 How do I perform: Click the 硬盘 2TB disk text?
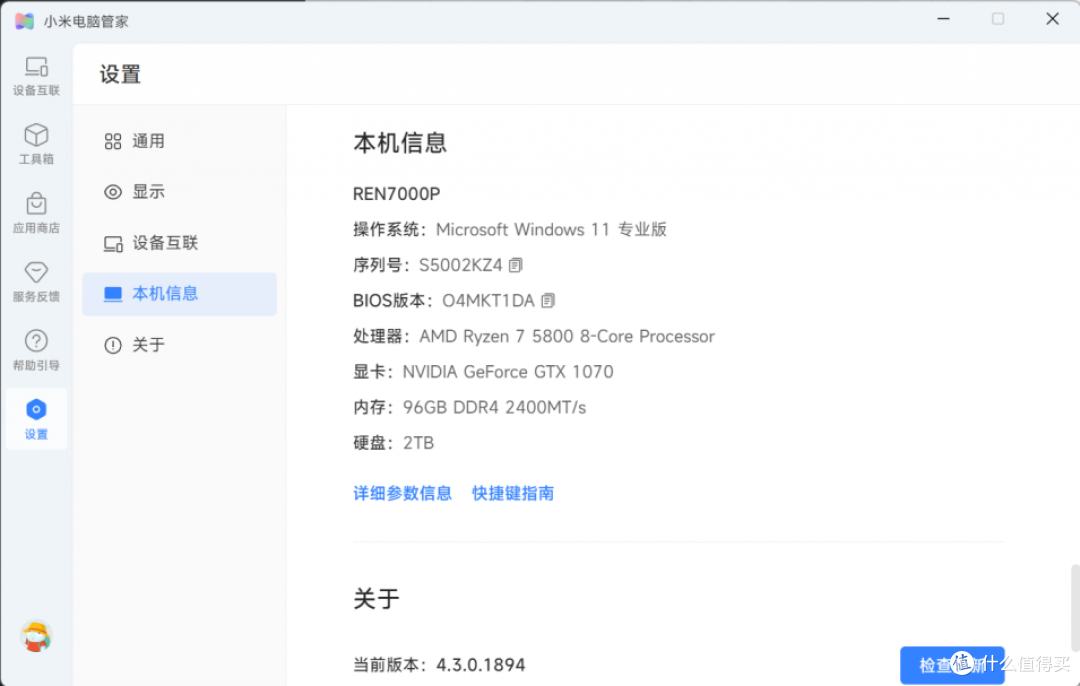pyautogui.click(x=393, y=444)
